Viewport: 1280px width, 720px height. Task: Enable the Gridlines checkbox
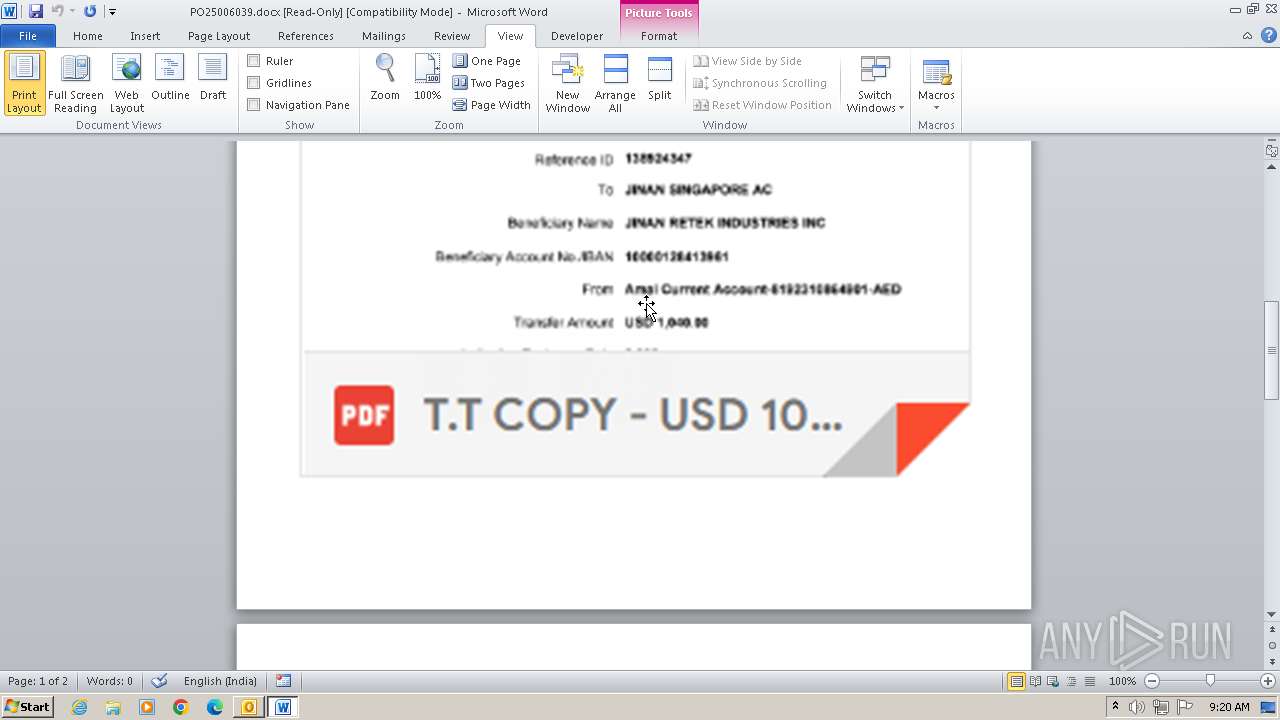pos(254,83)
